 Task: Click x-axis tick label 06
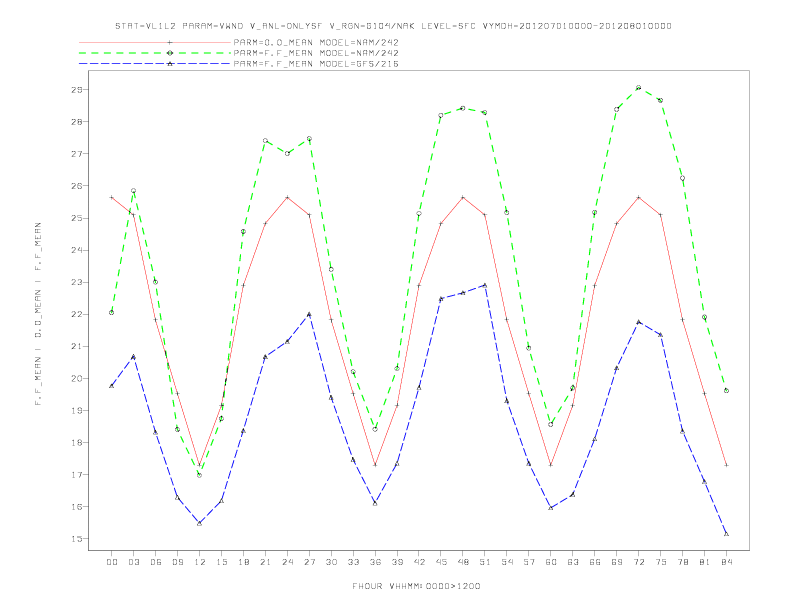tap(156, 562)
